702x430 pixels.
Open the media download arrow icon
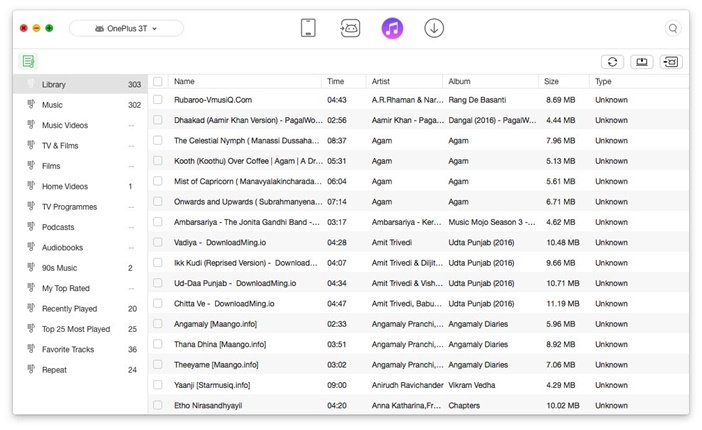coord(434,28)
